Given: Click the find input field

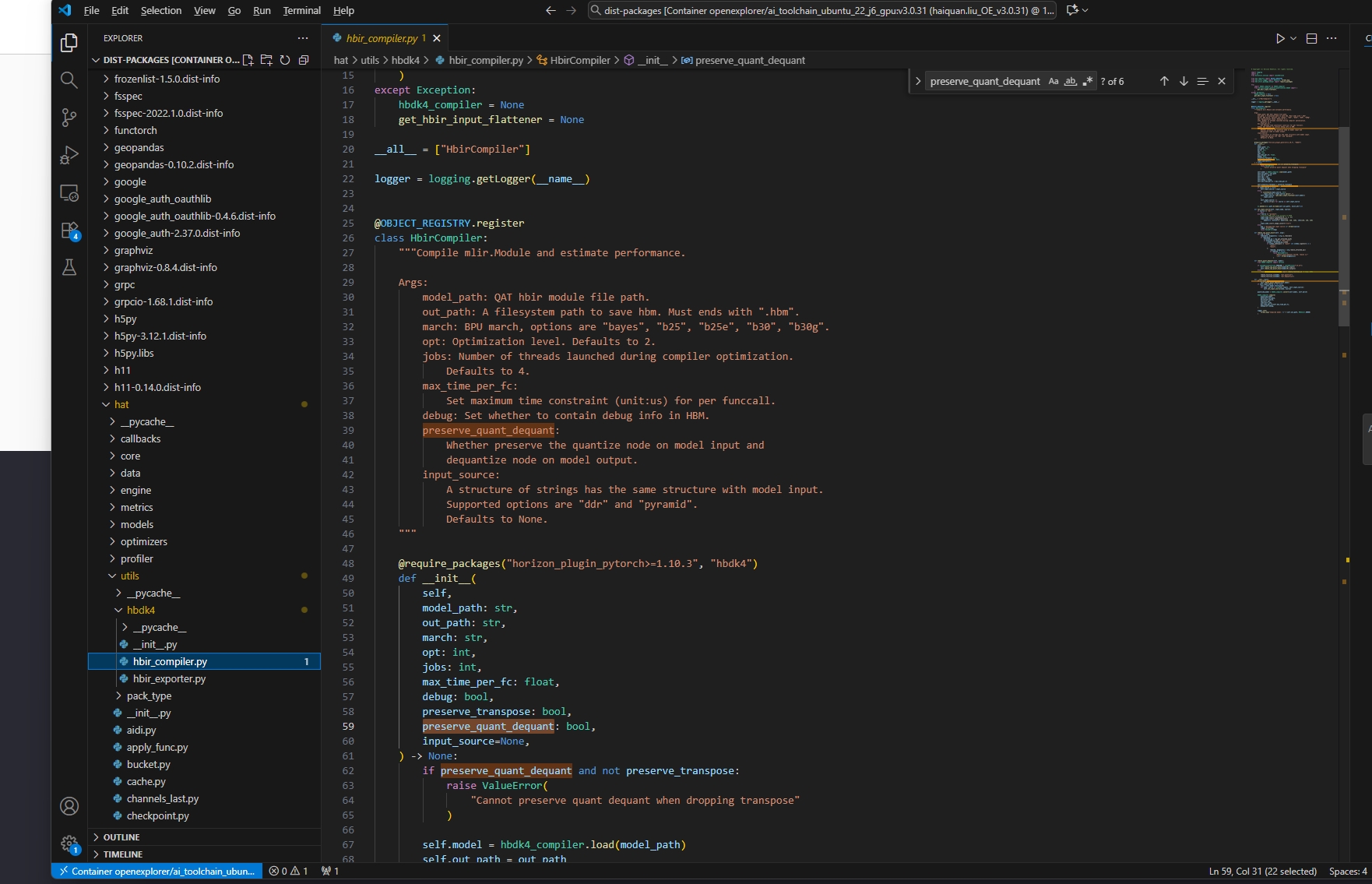Looking at the screenshot, I should 984,81.
